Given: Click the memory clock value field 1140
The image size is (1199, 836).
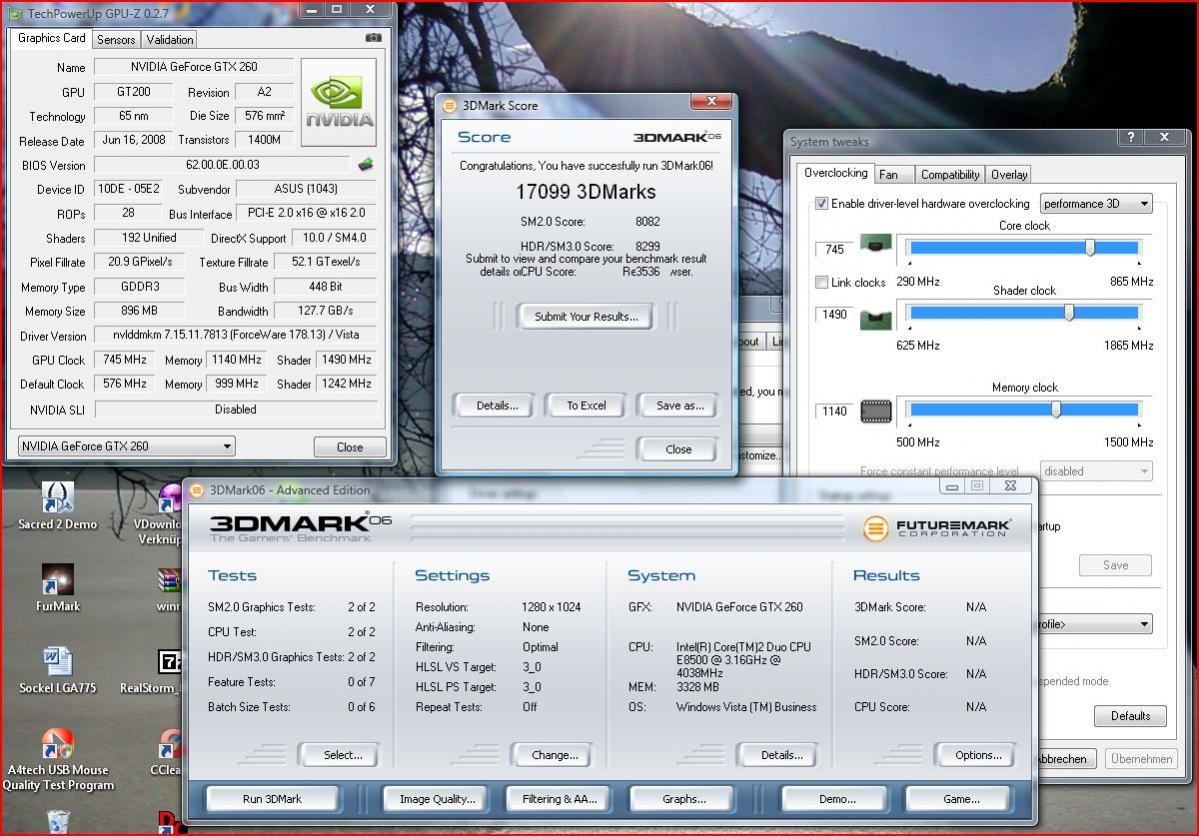Looking at the screenshot, I should click(x=834, y=411).
